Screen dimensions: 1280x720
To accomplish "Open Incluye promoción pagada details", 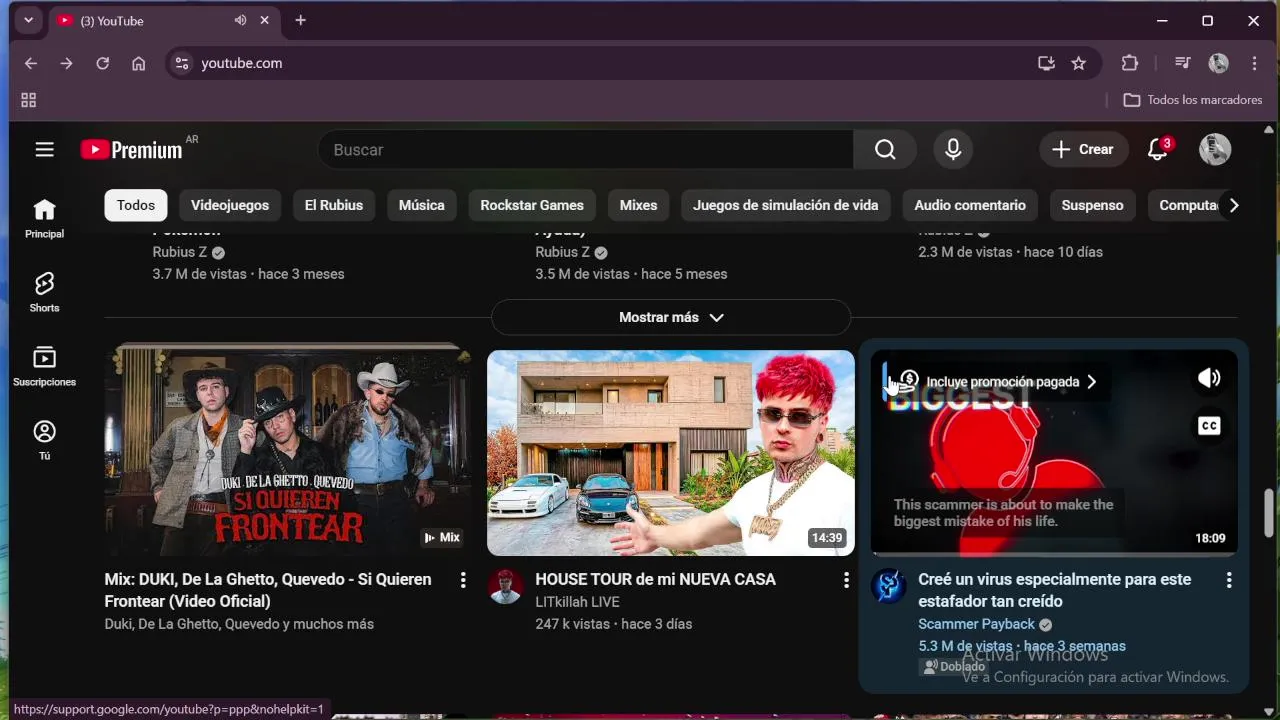I will coord(1002,382).
